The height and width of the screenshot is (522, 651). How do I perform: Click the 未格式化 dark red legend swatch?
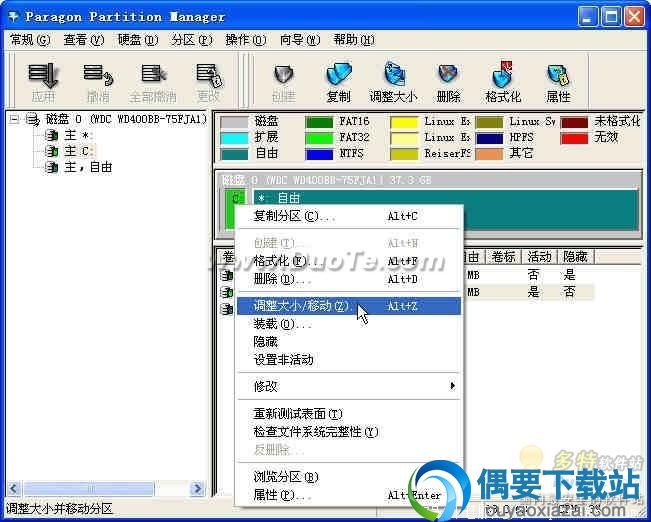coord(574,122)
